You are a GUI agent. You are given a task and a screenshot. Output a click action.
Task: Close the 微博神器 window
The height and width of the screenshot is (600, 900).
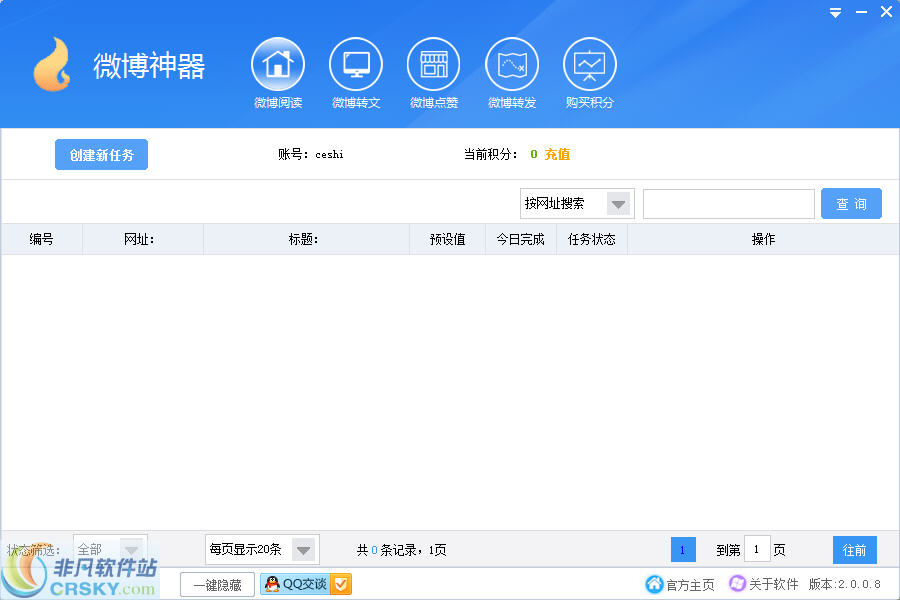pos(886,11)
